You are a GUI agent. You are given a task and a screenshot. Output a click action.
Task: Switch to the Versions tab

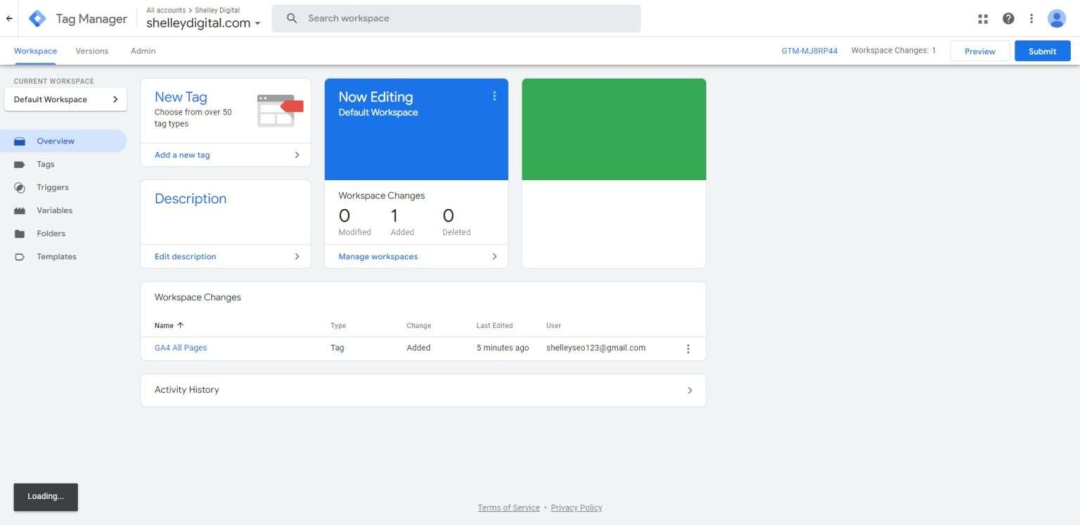pyautogui.click(x=92, y=51)
